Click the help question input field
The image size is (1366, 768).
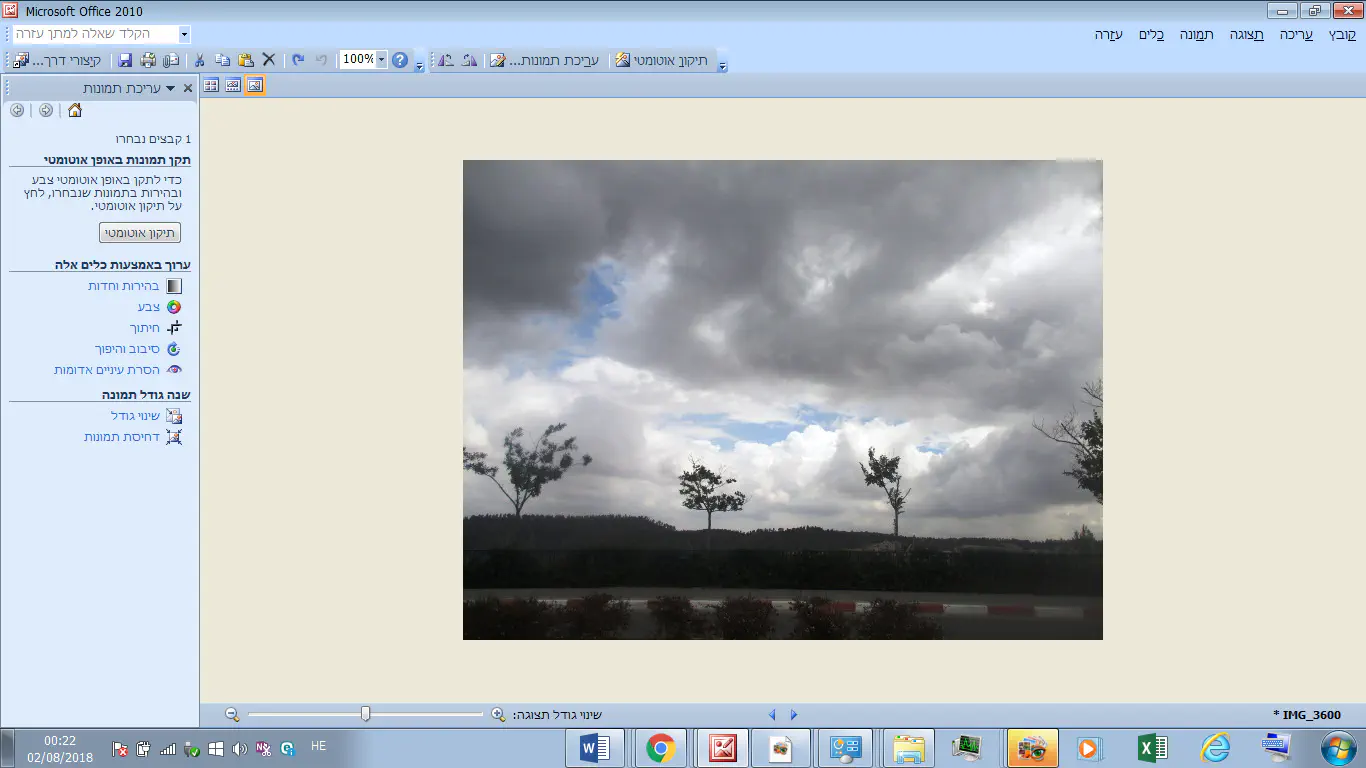(x=95, y=35)
